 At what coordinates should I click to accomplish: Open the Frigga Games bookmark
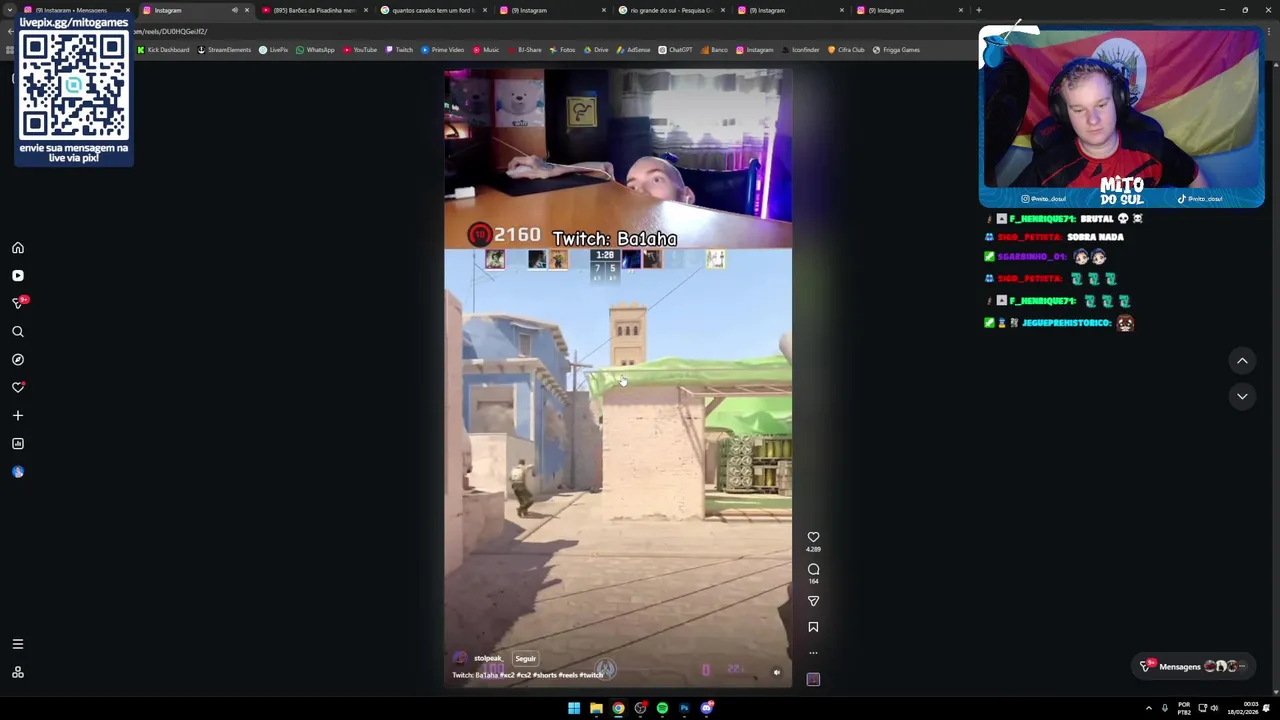tap(896, 50)
